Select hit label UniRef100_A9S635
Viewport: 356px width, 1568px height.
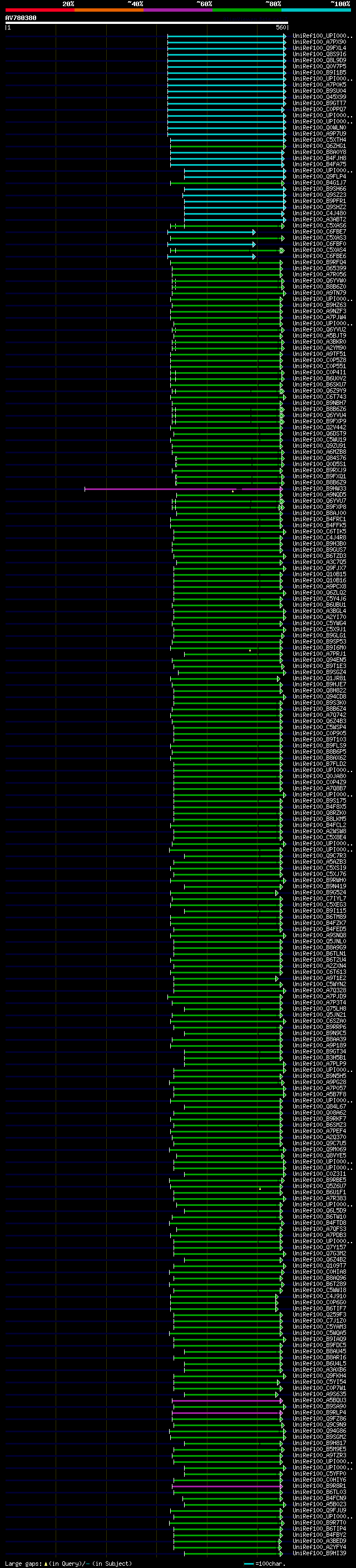(319, 1394)
